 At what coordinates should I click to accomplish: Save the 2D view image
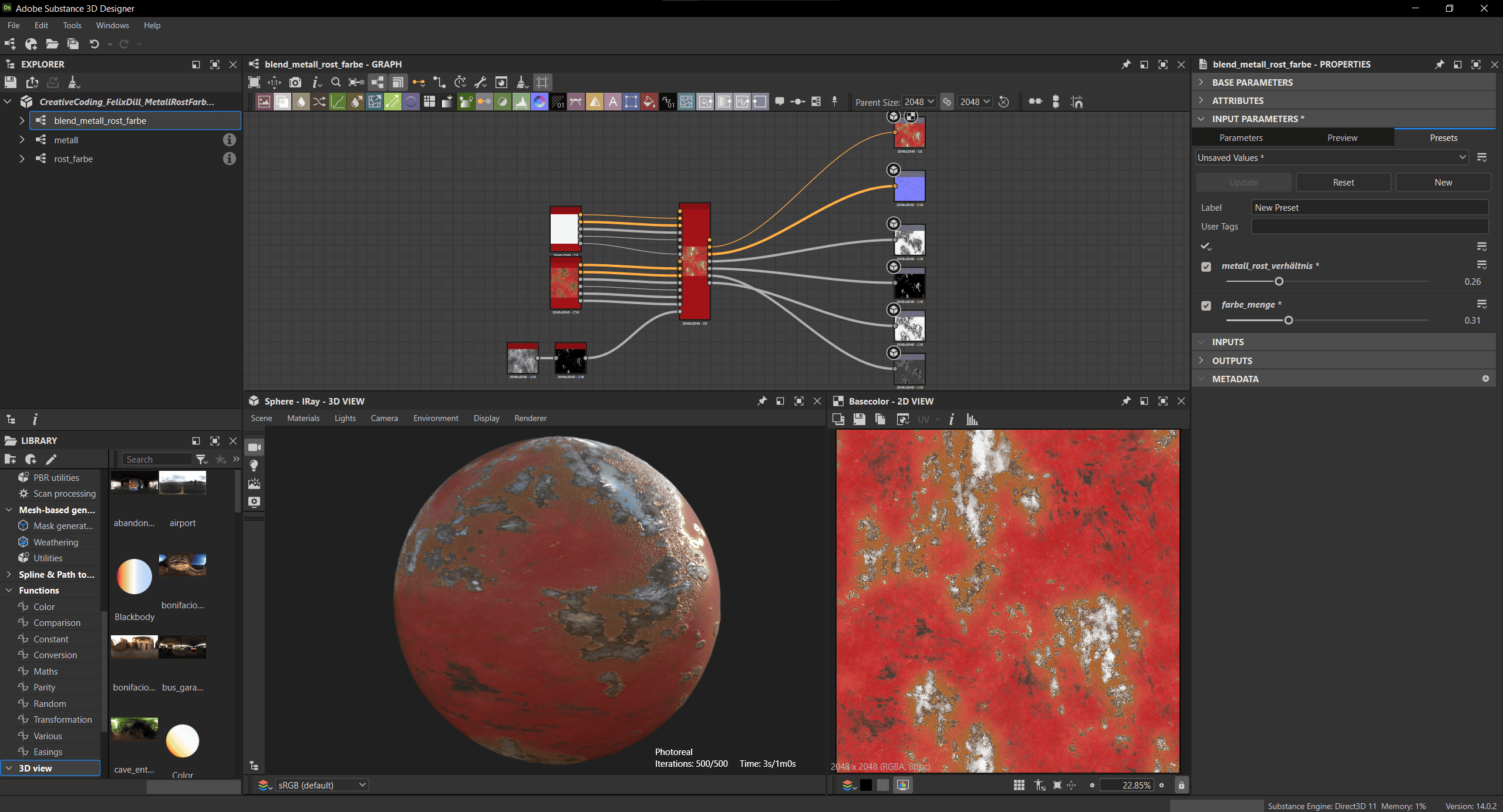tap(860, 419)
